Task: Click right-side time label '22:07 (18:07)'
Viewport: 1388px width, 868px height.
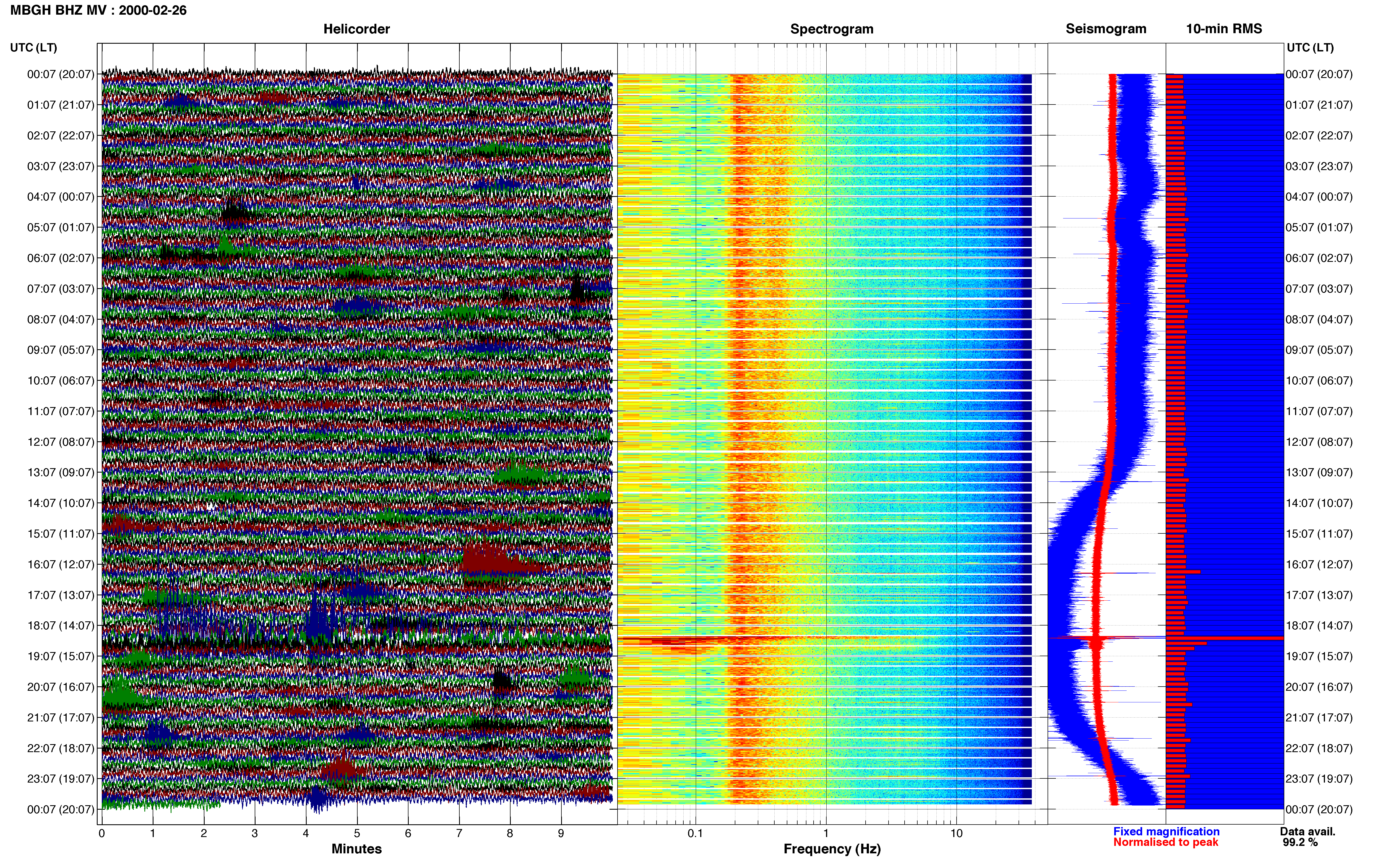Action: [x=1319, y=748]
